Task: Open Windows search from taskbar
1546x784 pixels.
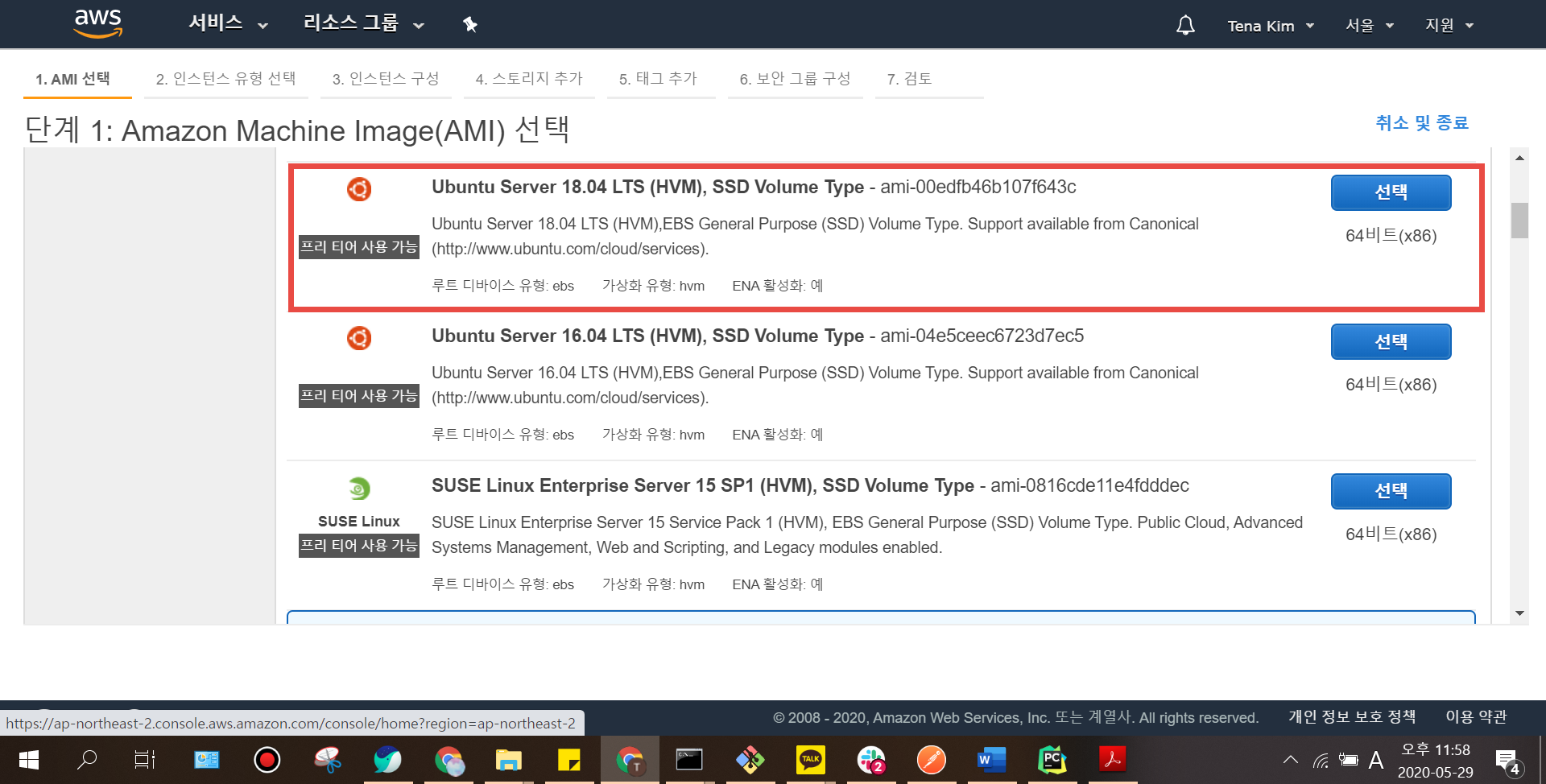Action: click(x=87, y=760)
